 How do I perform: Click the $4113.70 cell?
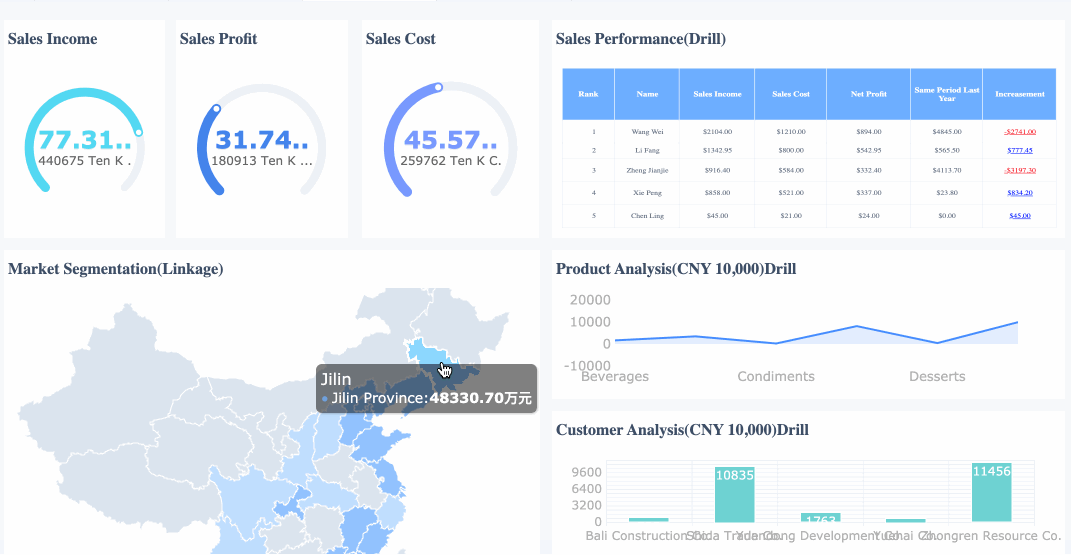[947, 171]
